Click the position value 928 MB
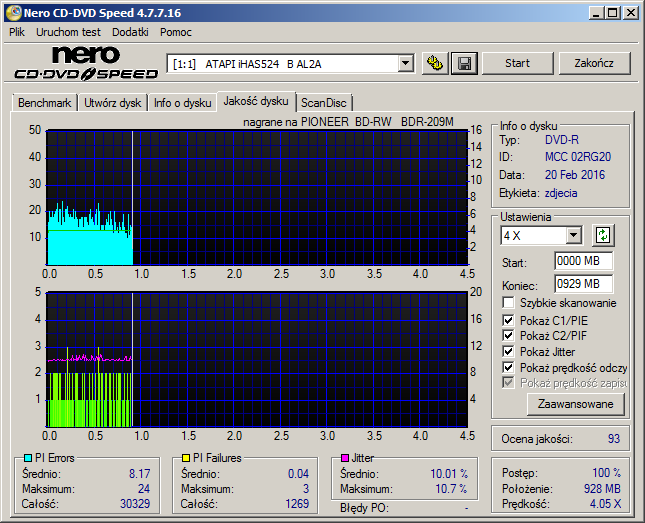645x523 pixels. 602,489
